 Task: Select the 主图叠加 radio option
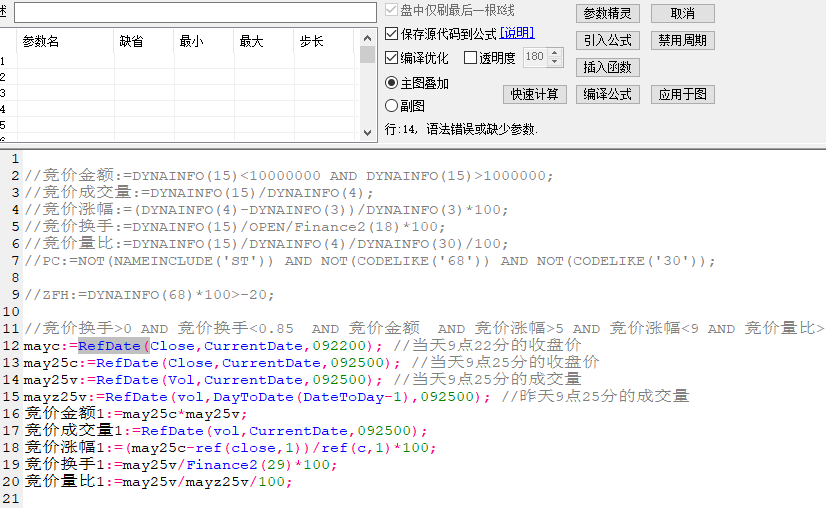(391, 83)
